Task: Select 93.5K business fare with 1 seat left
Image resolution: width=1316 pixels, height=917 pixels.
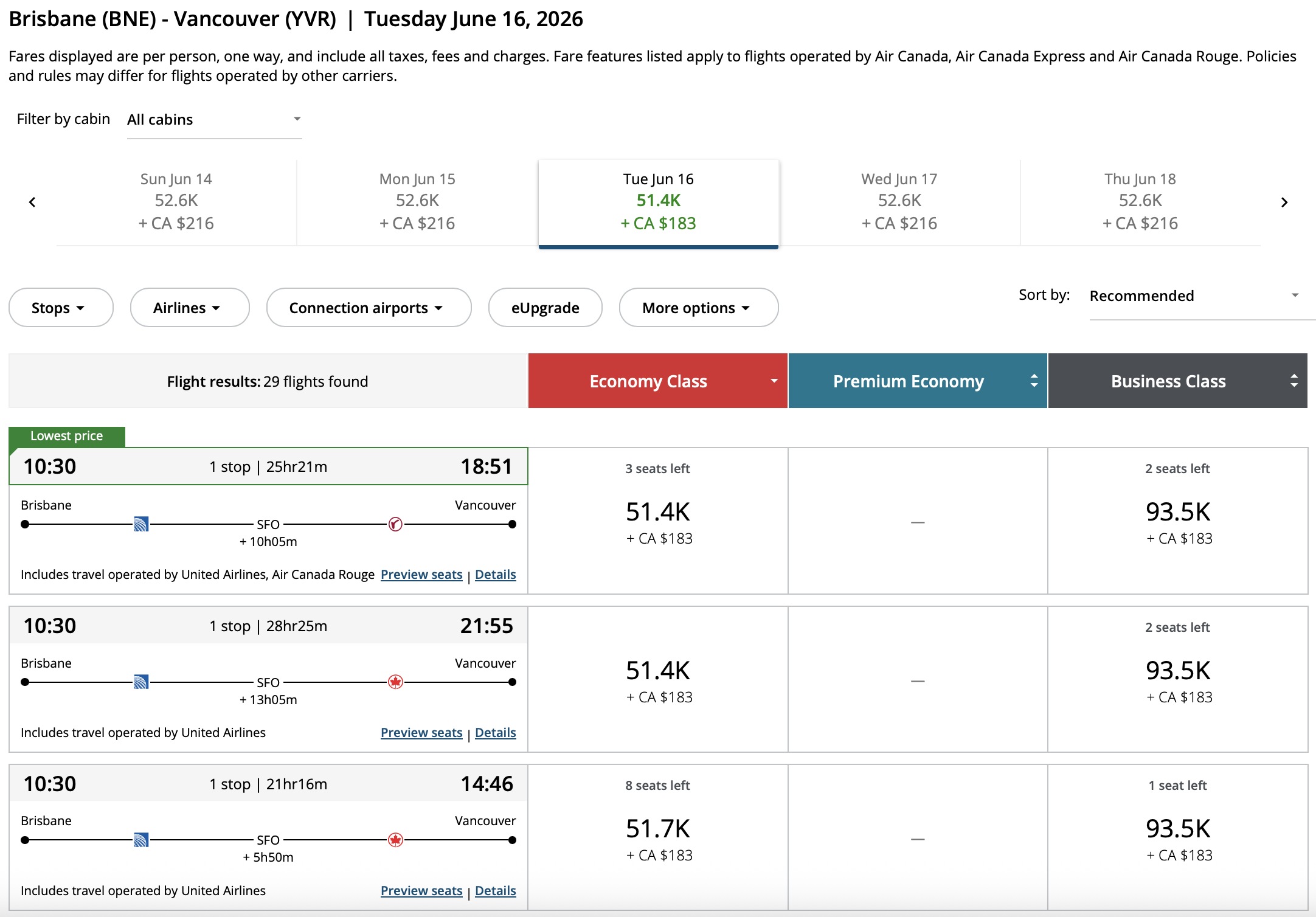Action: (1178, 838)
